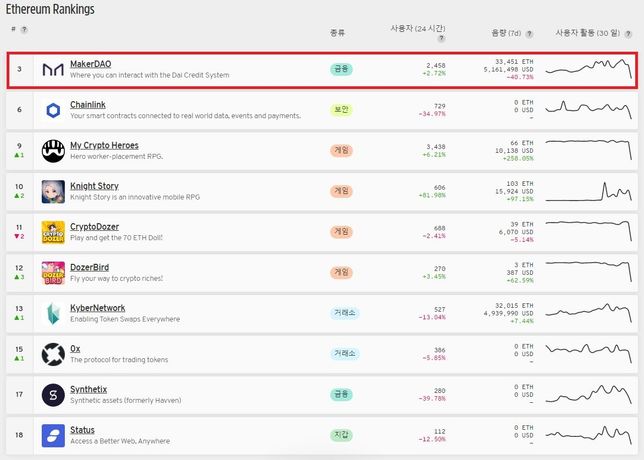Click the Status app logo icon
Viewport: 644px width, 460px height.
53,436
